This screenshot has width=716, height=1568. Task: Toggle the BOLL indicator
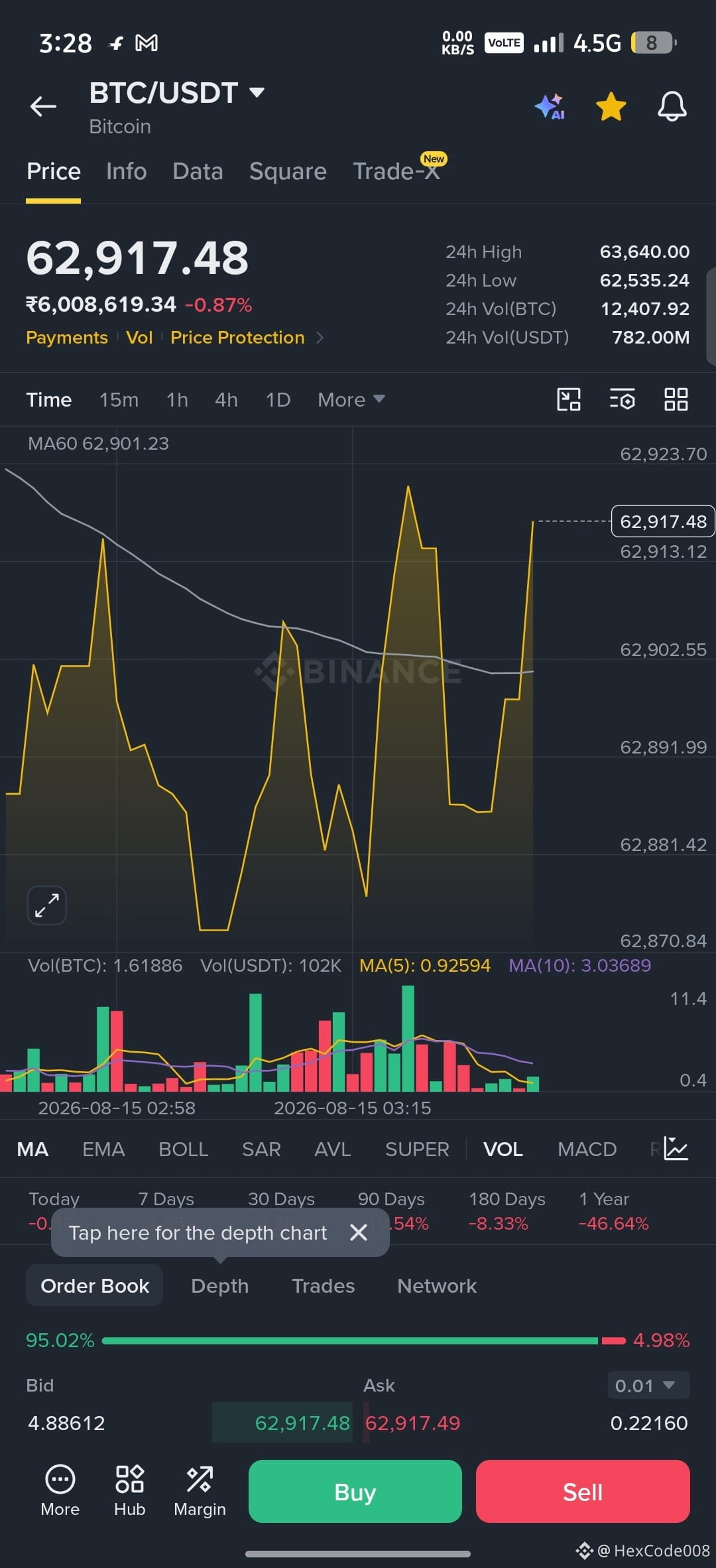pyautogui.click(x=184, y=1149)
